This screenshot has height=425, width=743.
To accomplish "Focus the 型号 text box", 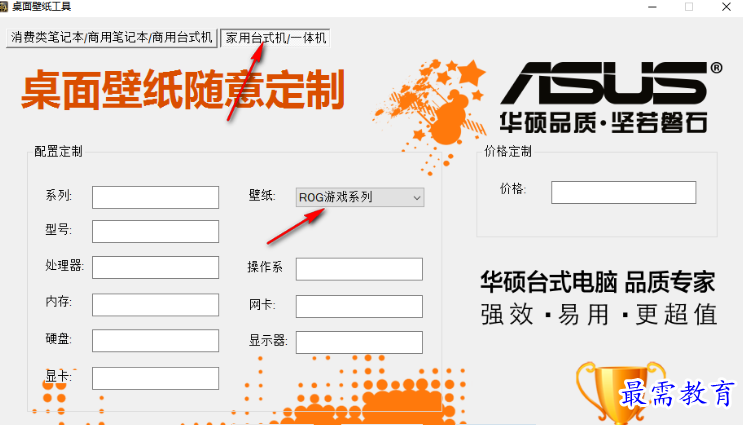I will tap(155, 231).
